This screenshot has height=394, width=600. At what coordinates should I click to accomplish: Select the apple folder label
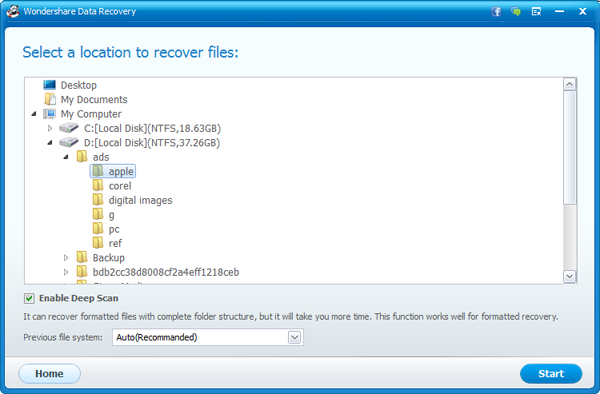(121, 171)
